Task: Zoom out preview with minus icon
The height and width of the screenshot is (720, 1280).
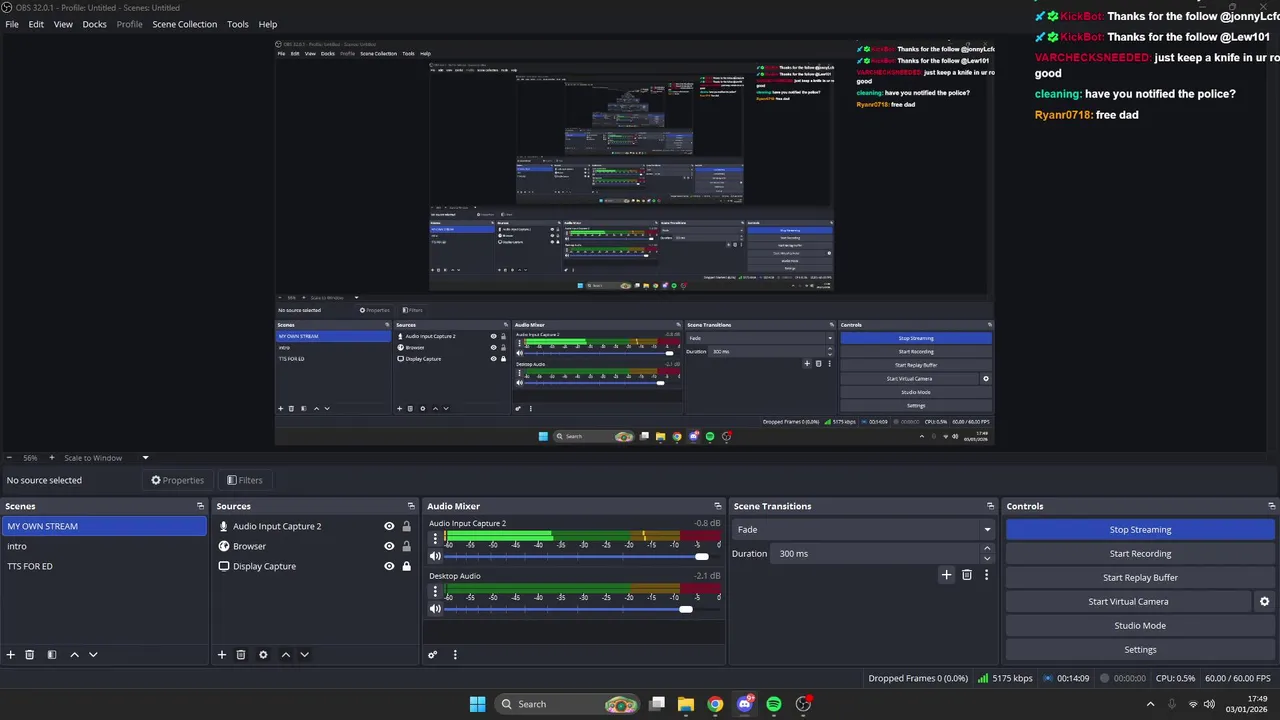Action: tap(8, 458)
